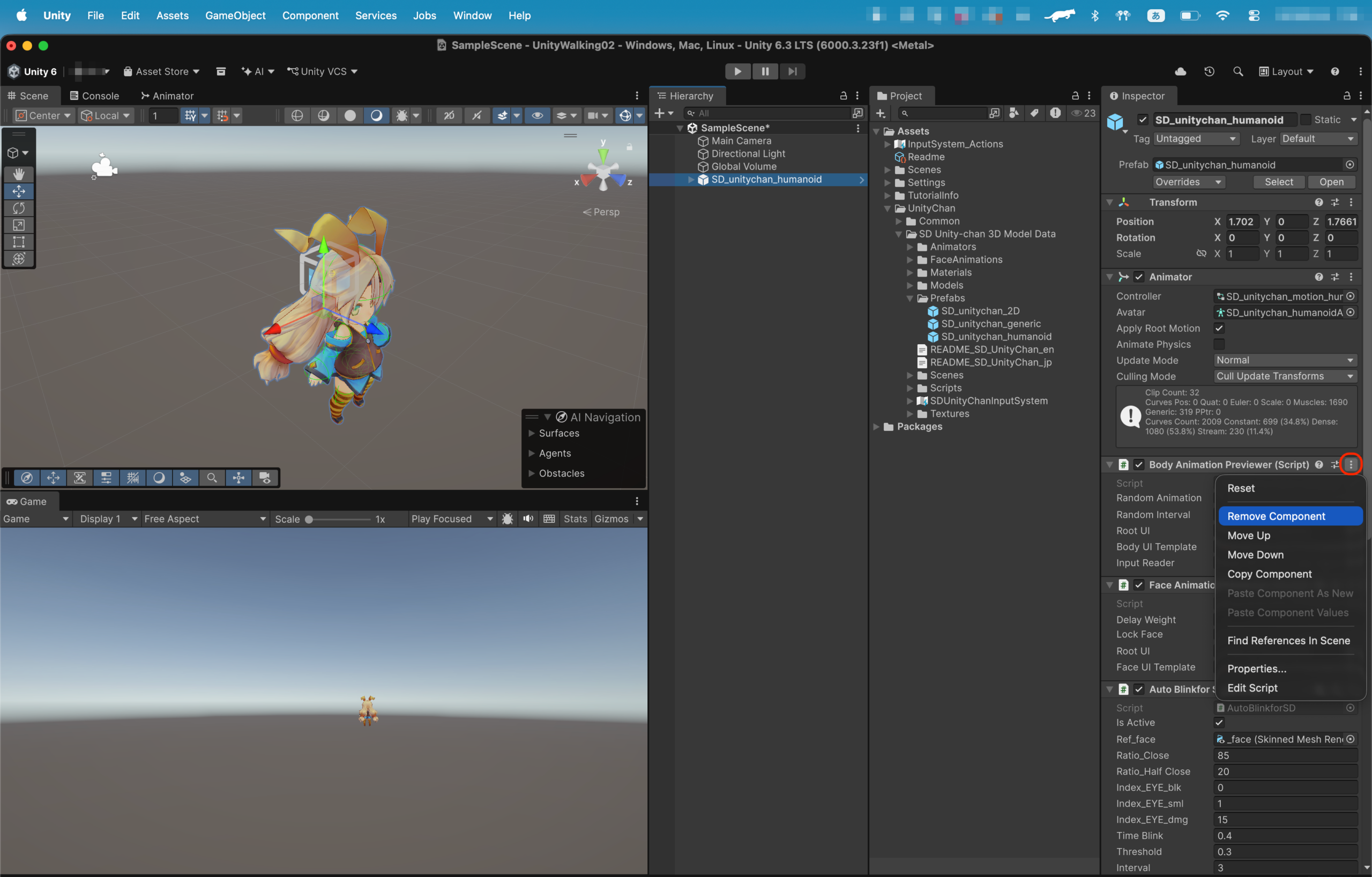
Task: Open the Layer dropdown showing Default
Action: (1318, 139)
